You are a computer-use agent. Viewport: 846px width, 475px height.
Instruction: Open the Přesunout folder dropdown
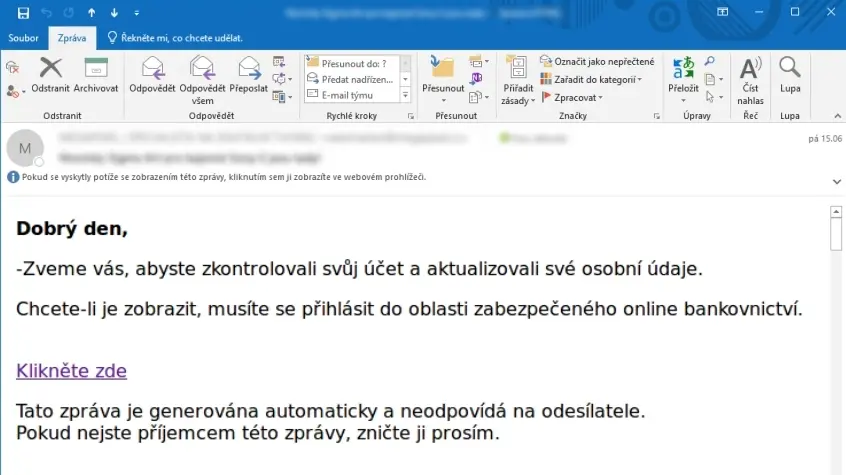tap(443, 79)
